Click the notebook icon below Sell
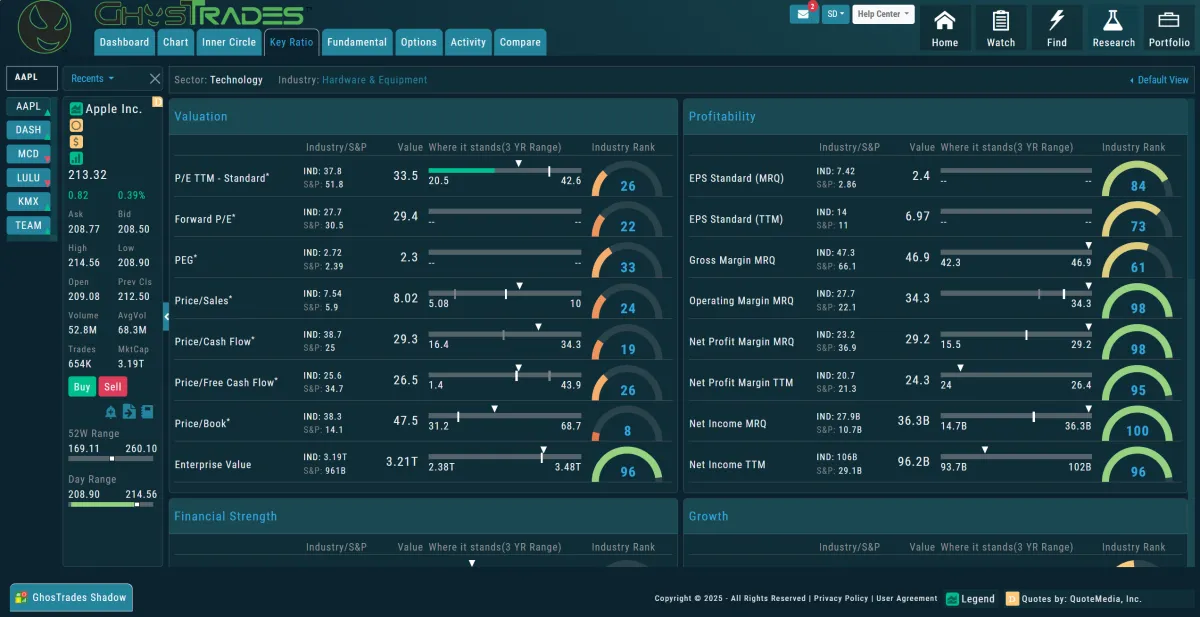The height and width of the screenshot is (617, 1200). (147, 411)
